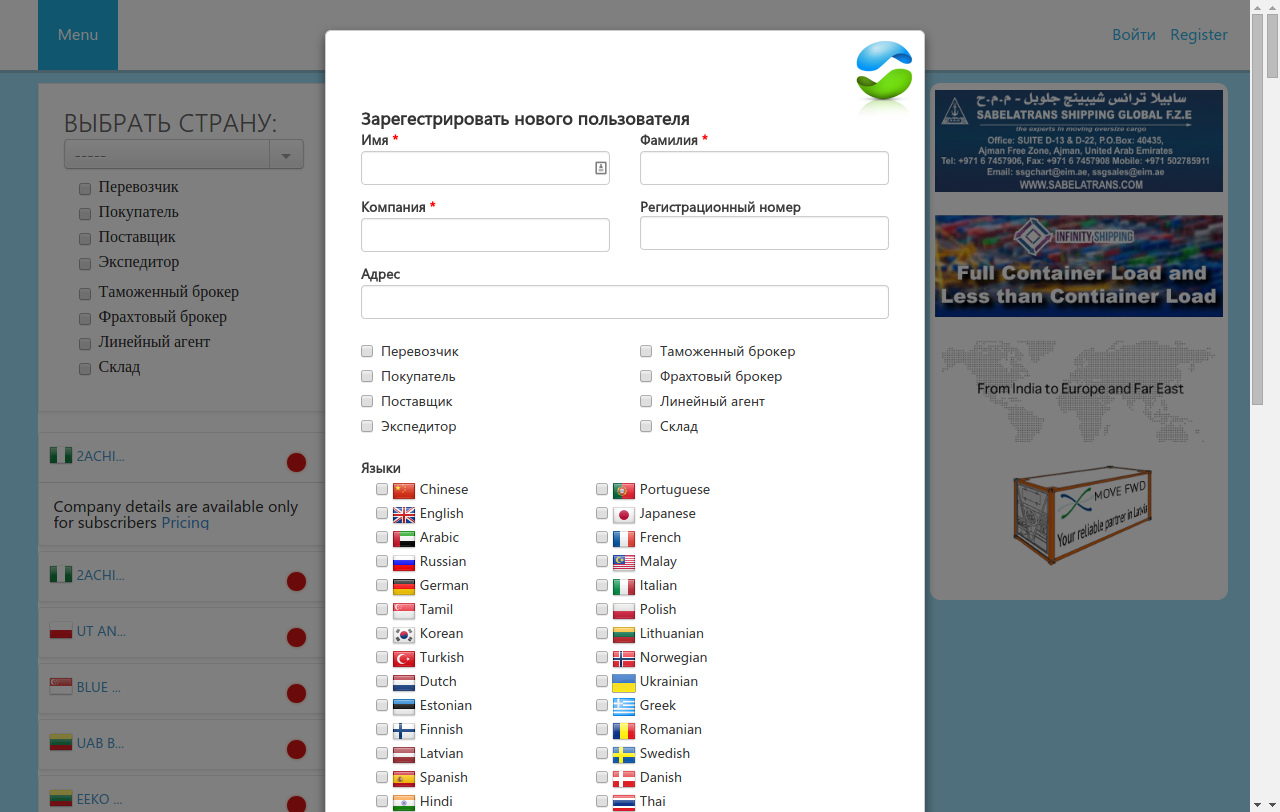Check the English language checkbox
The image size is (1280, 812).
(381, 512)
